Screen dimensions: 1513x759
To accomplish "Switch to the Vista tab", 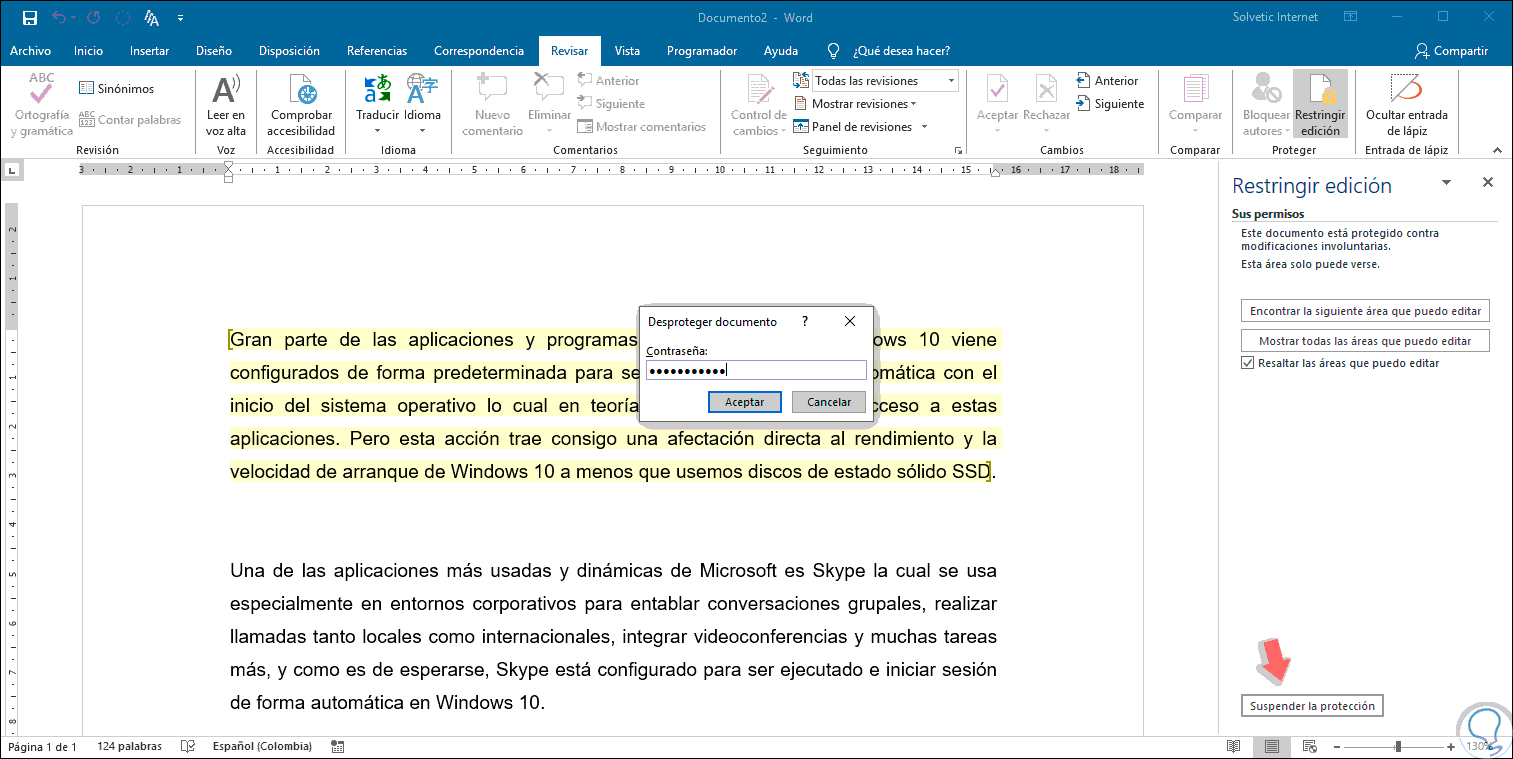I will click(x=627, y=51).
